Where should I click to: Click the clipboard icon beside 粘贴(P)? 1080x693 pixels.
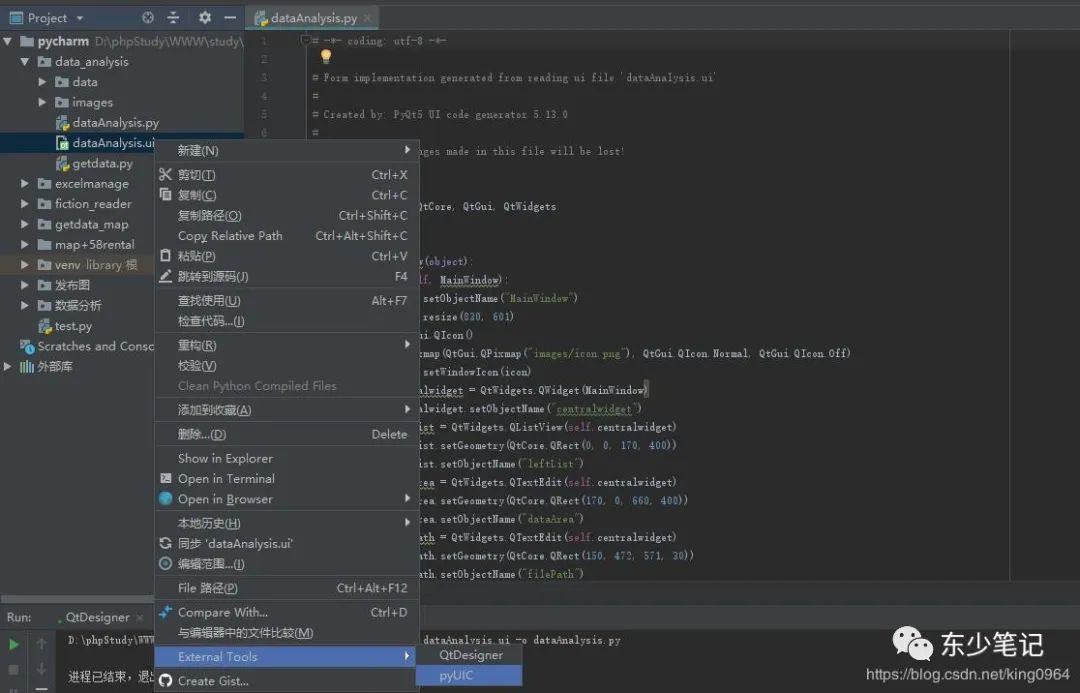165,256
